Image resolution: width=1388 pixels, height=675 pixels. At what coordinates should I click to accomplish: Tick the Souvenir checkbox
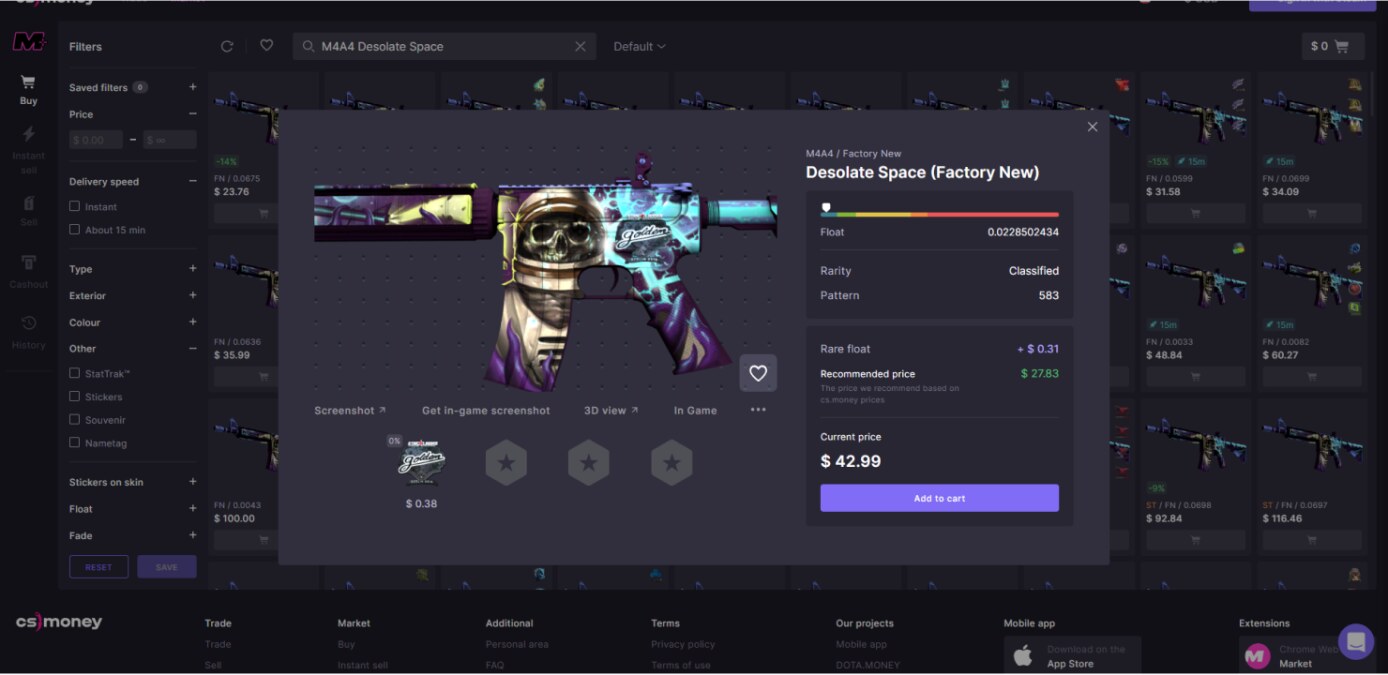point(75,420)
